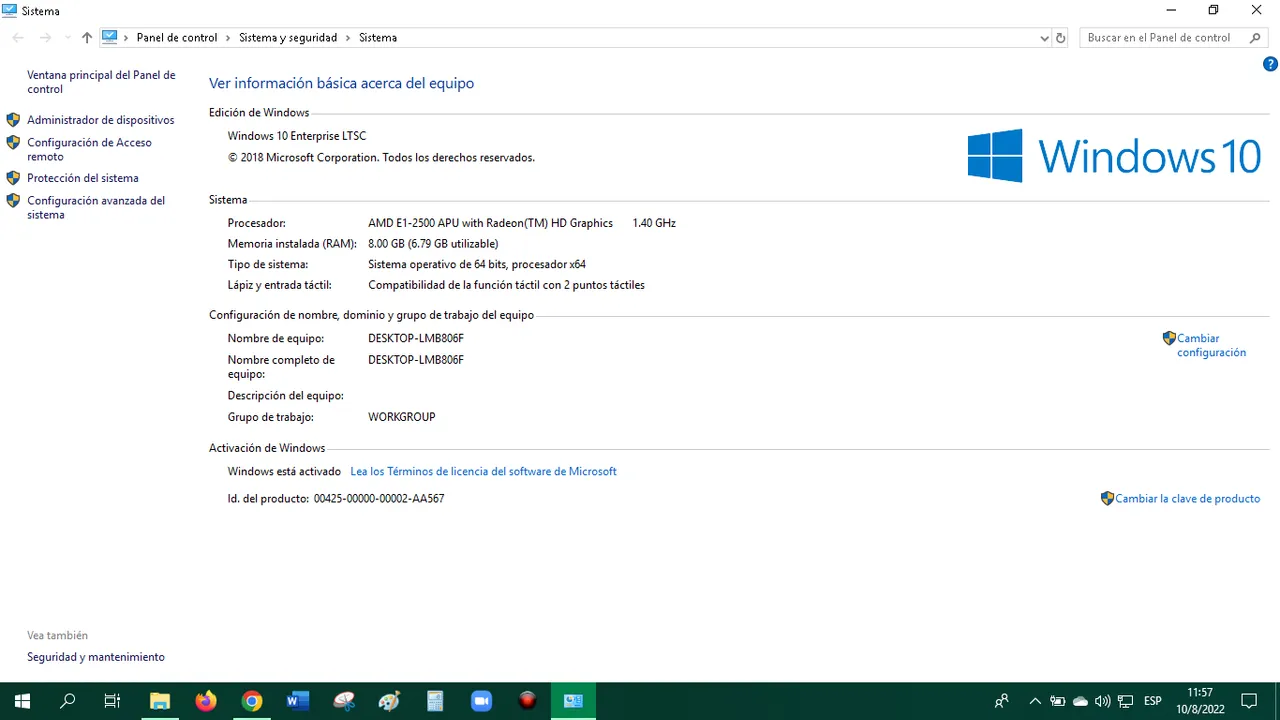The width and height of the screenshot is (1280, 720).
Task: Open the OneDrive cloud tray icon
Action: pyautogui.click(x=1080, y=701)
